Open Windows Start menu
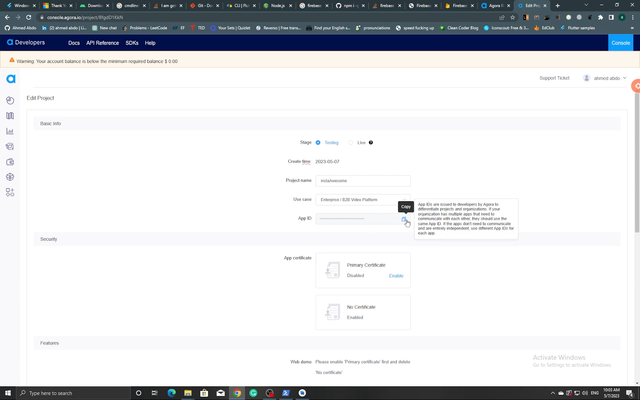Viewport: 640px width, 400px height. [8, 393]
